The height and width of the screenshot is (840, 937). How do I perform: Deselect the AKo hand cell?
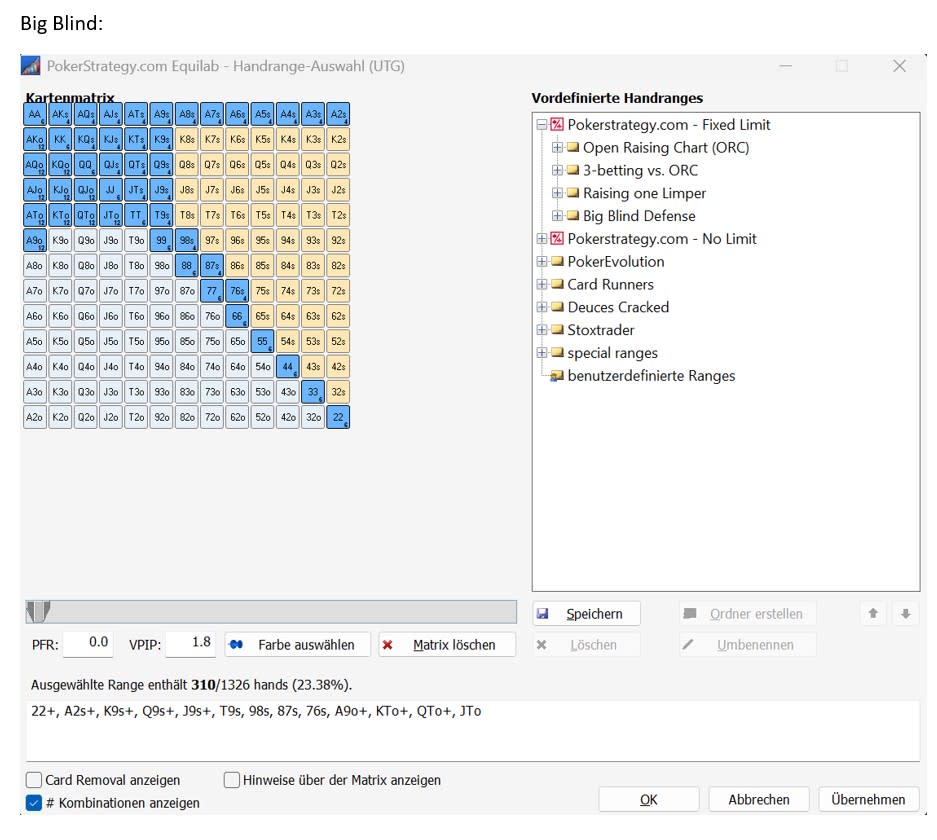pos(35,139)
